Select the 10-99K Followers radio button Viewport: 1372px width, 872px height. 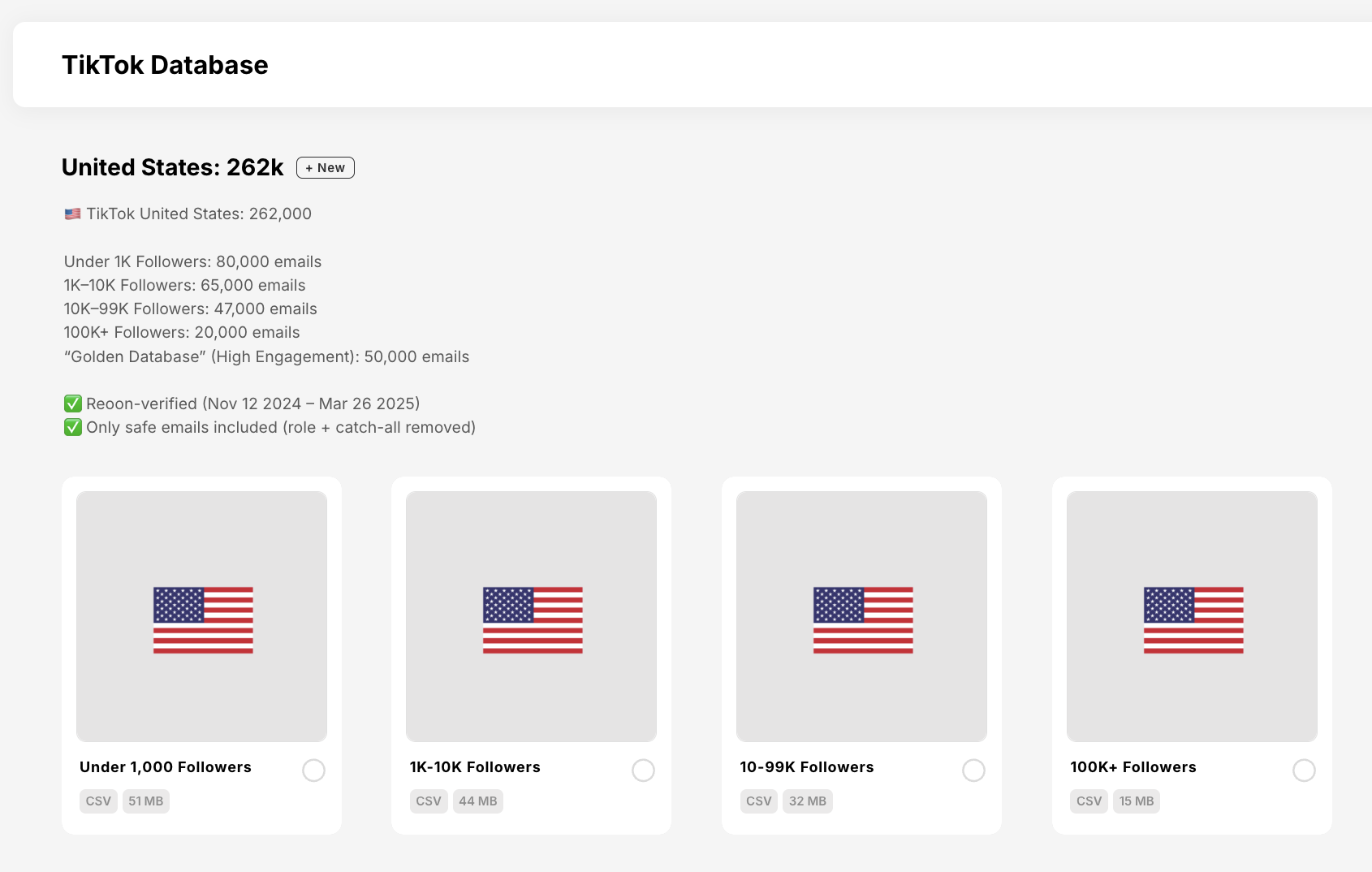(973, 771)
